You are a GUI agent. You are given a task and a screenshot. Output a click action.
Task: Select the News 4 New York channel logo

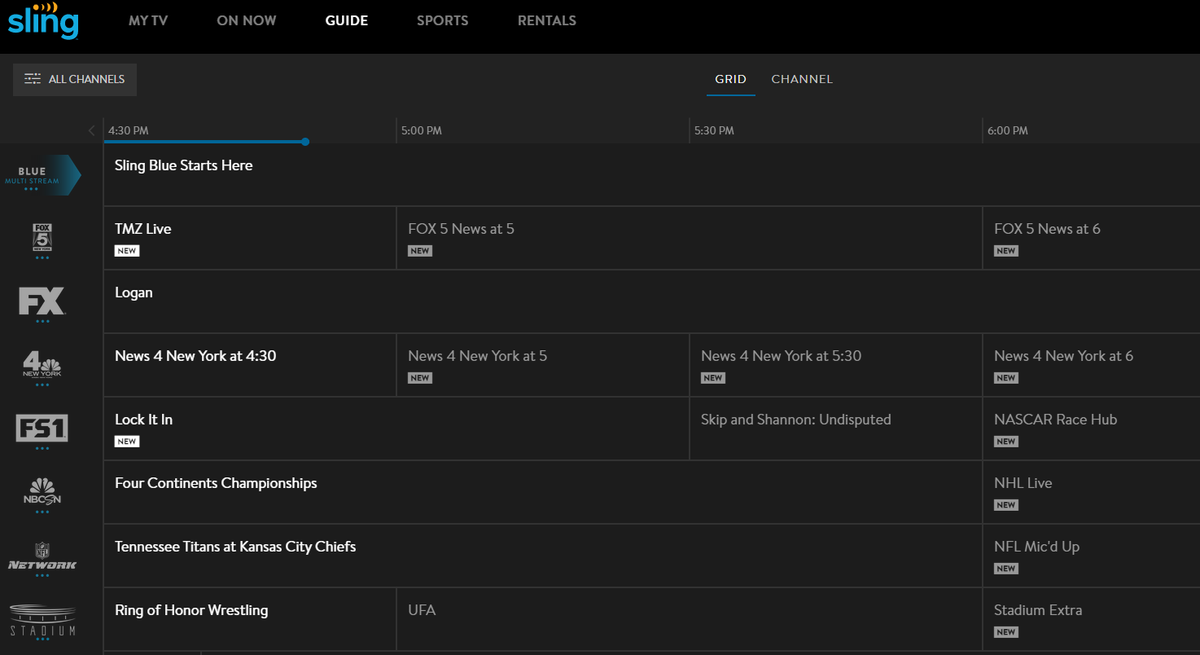point(42,364)
